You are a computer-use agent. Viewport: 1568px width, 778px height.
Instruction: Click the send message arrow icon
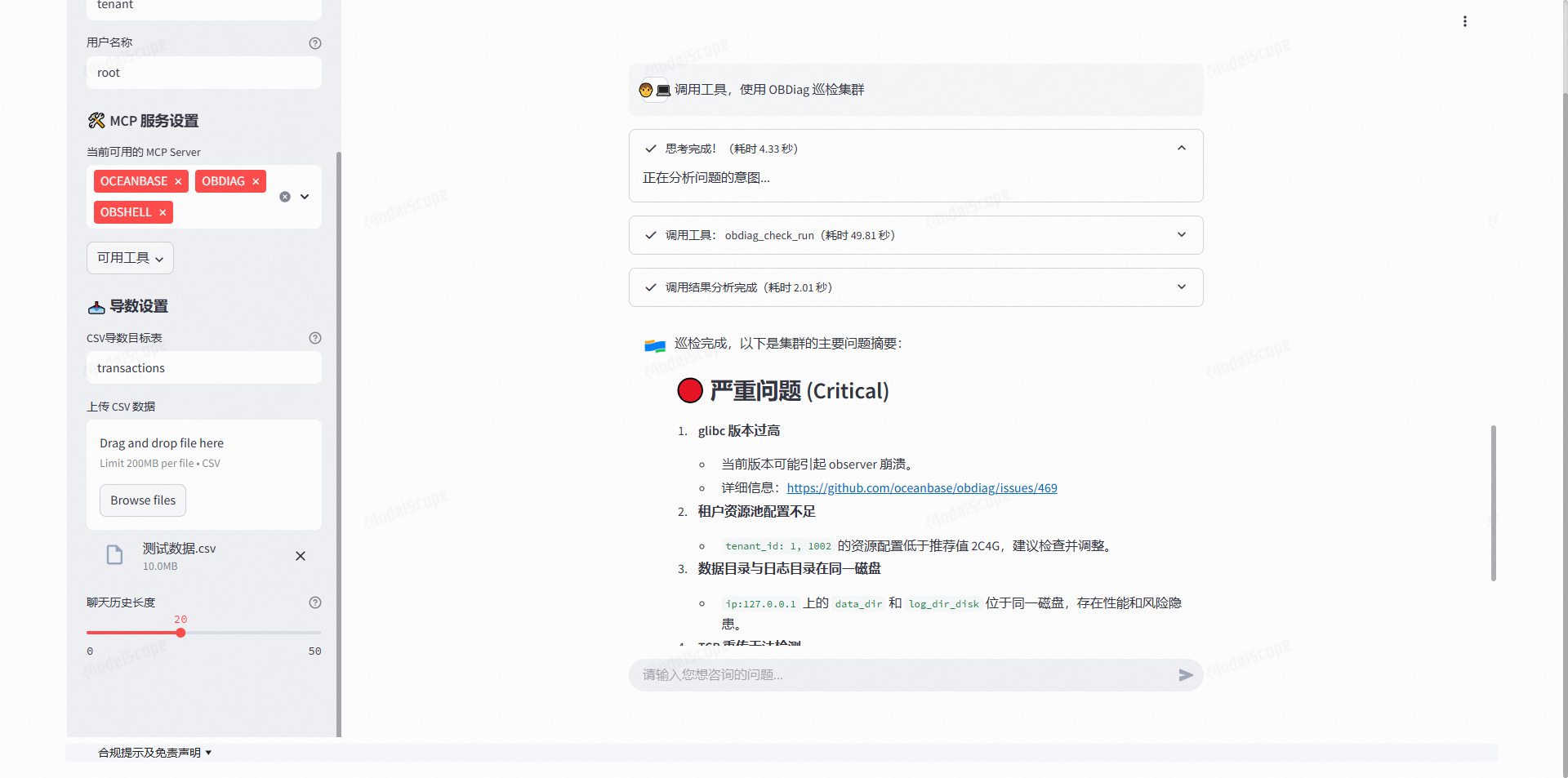point(1186,675)
